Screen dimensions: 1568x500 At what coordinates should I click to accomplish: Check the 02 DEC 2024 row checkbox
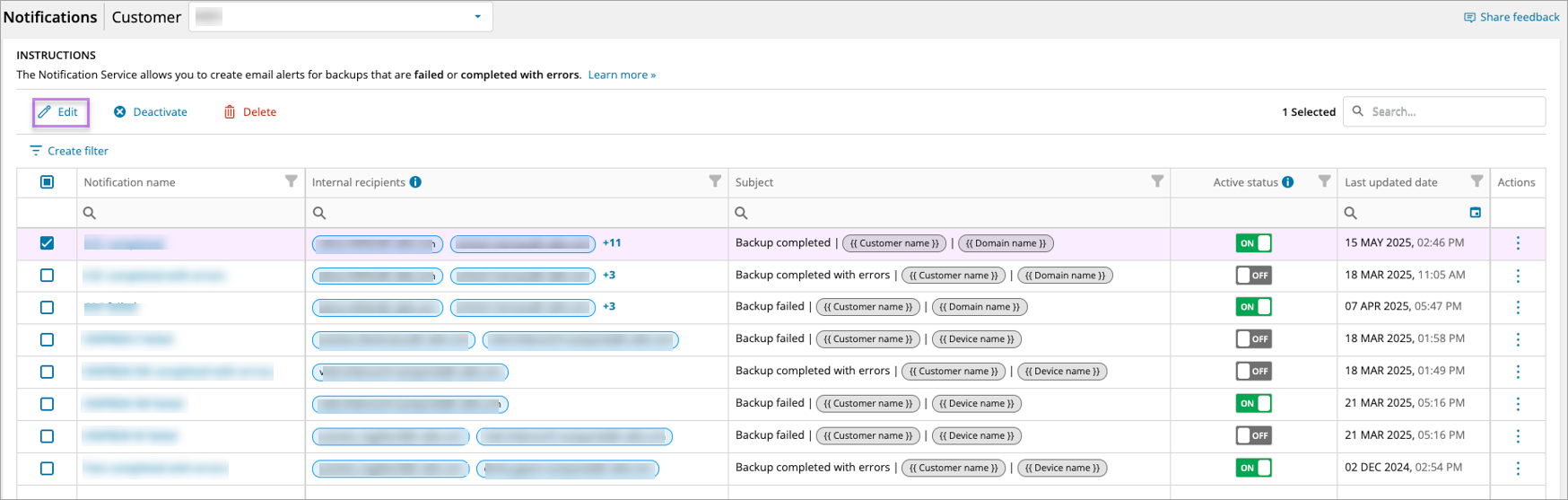tap(48, 469)
